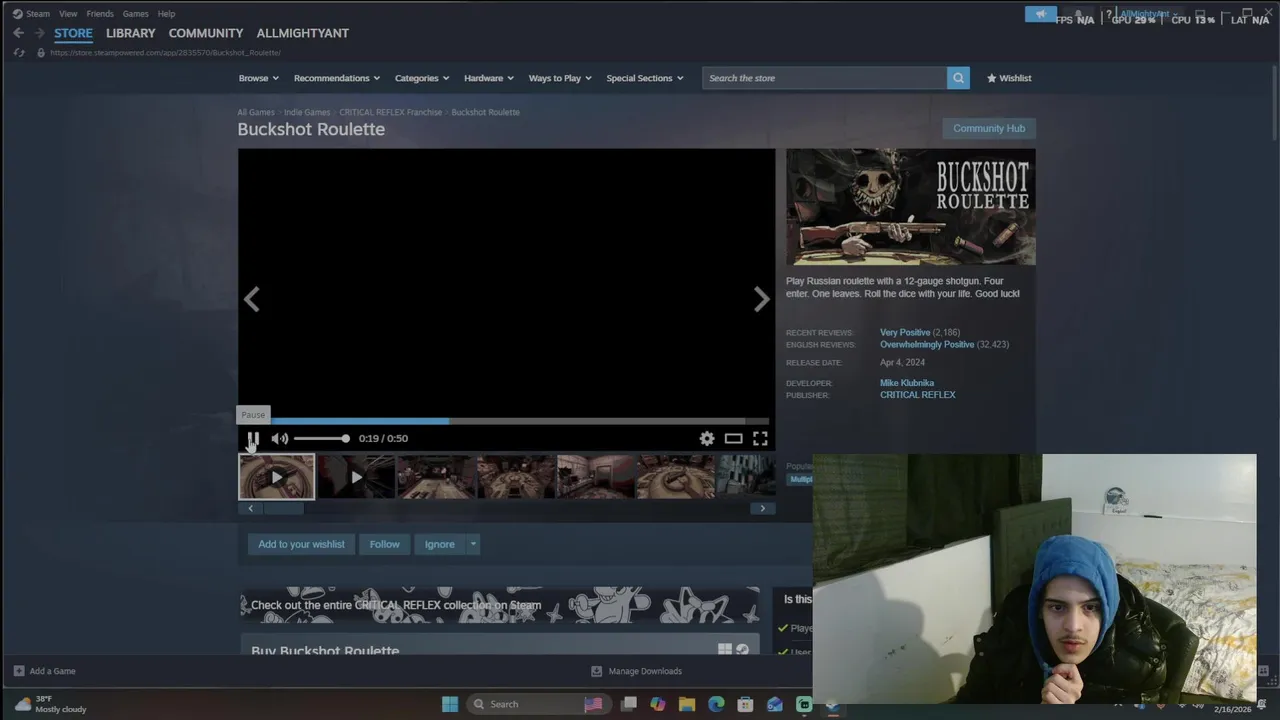Switch the trailer to fullscreen
The width and height of the screenshot is (1280, 720).
760,438
